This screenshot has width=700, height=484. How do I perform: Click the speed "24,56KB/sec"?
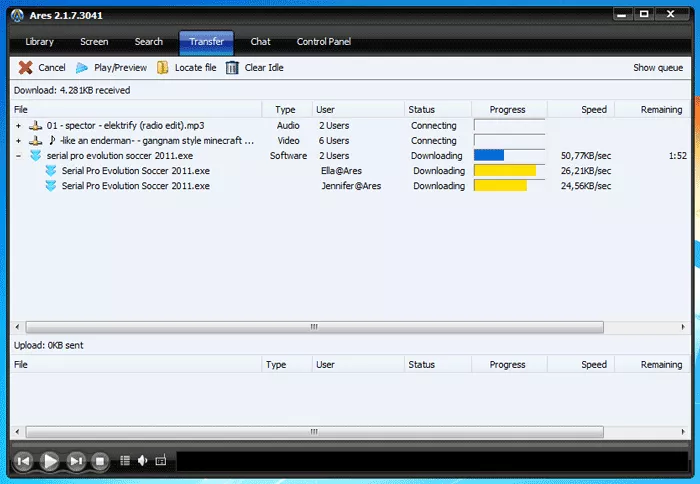pos(586,186)
